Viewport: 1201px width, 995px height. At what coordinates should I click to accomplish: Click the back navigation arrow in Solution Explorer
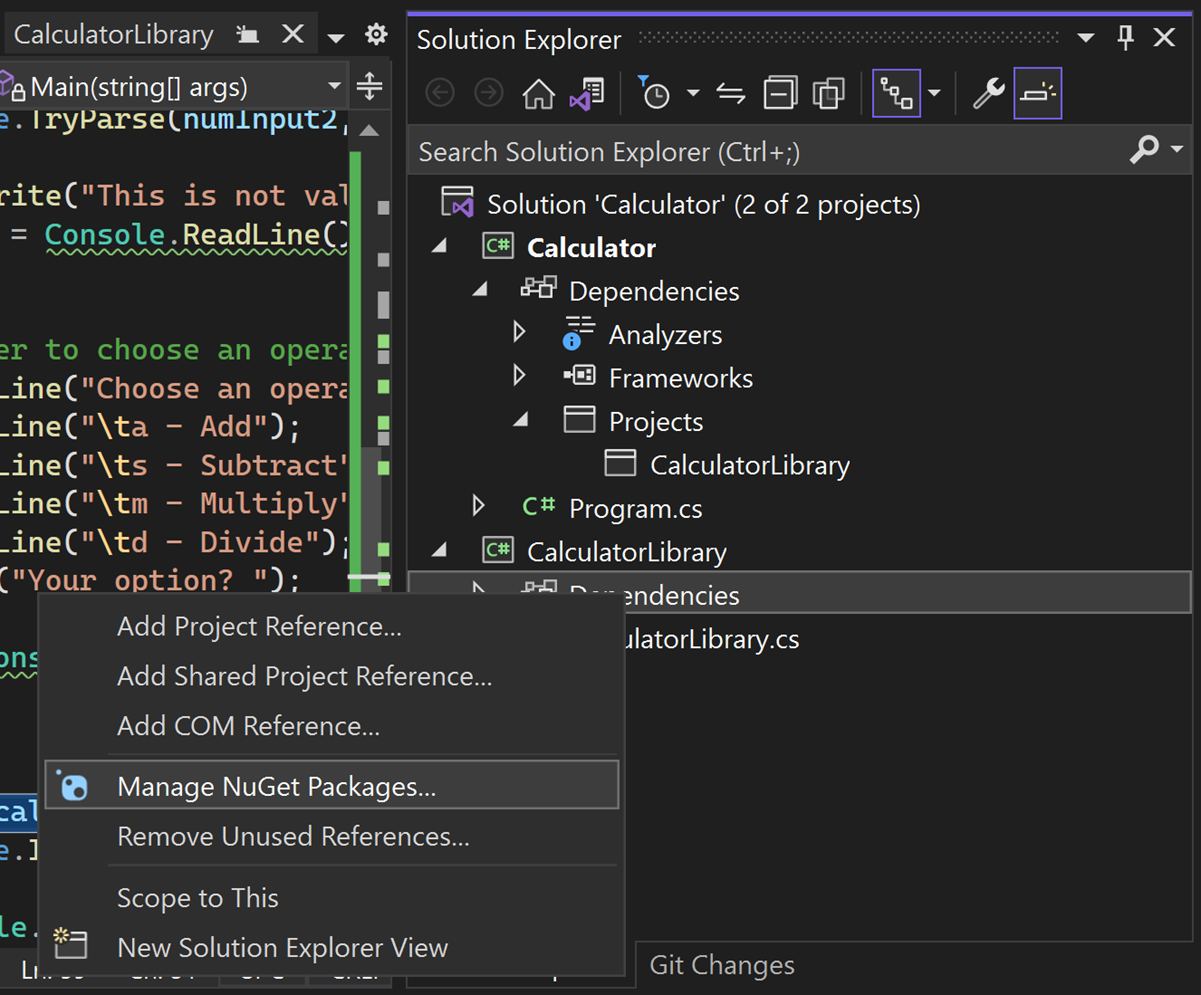click(x=440, y=93)
